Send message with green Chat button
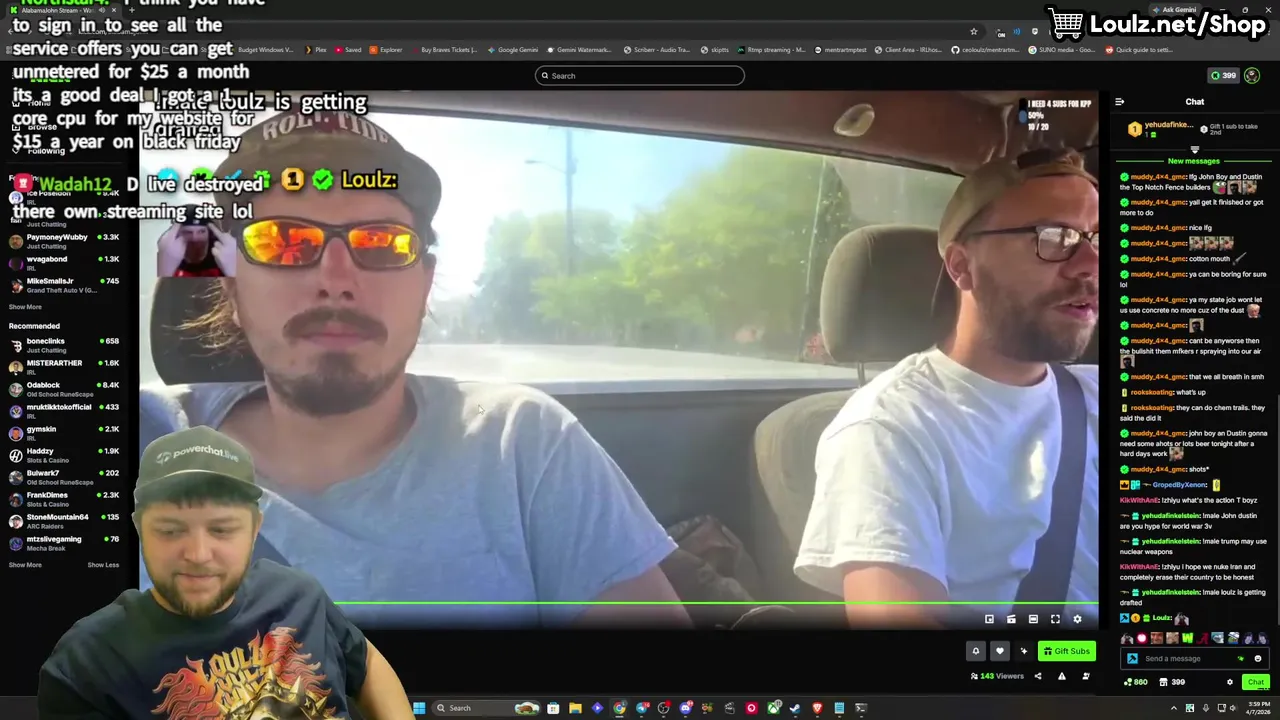Viewport: 1280px width, 720px height. [1256, 682]
